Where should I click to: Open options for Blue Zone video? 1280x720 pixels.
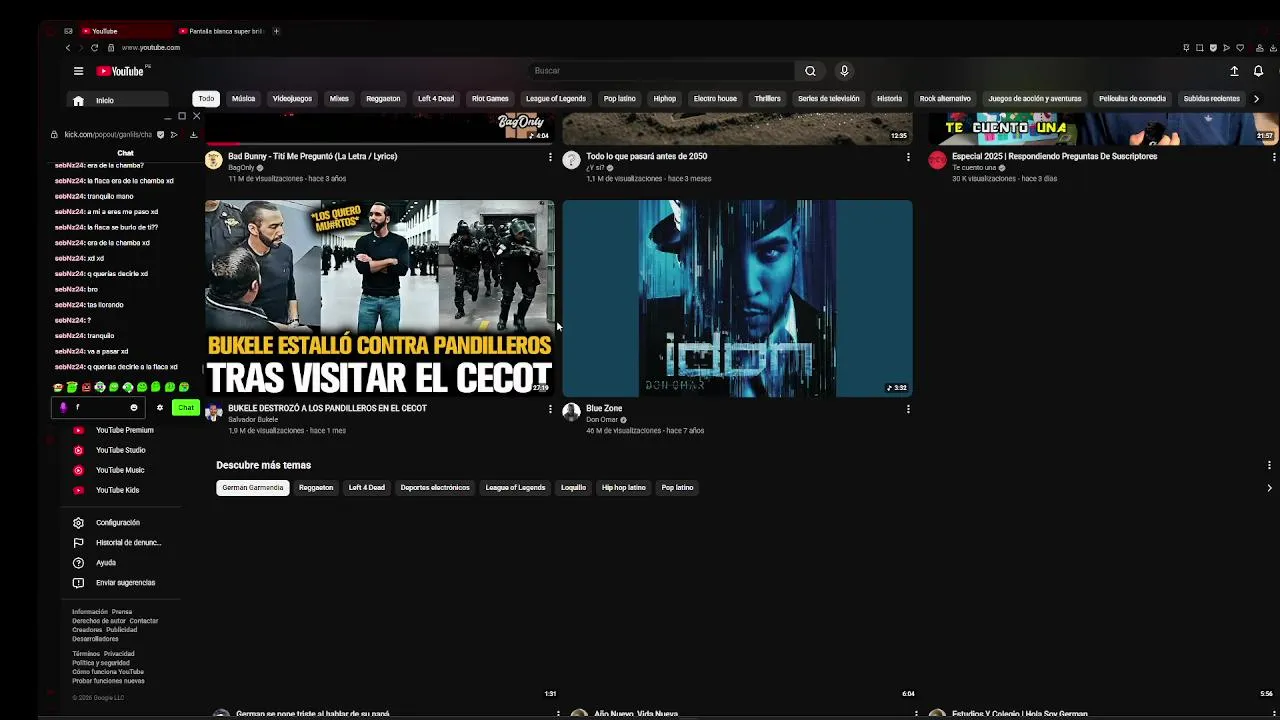(x=908, y=409)
